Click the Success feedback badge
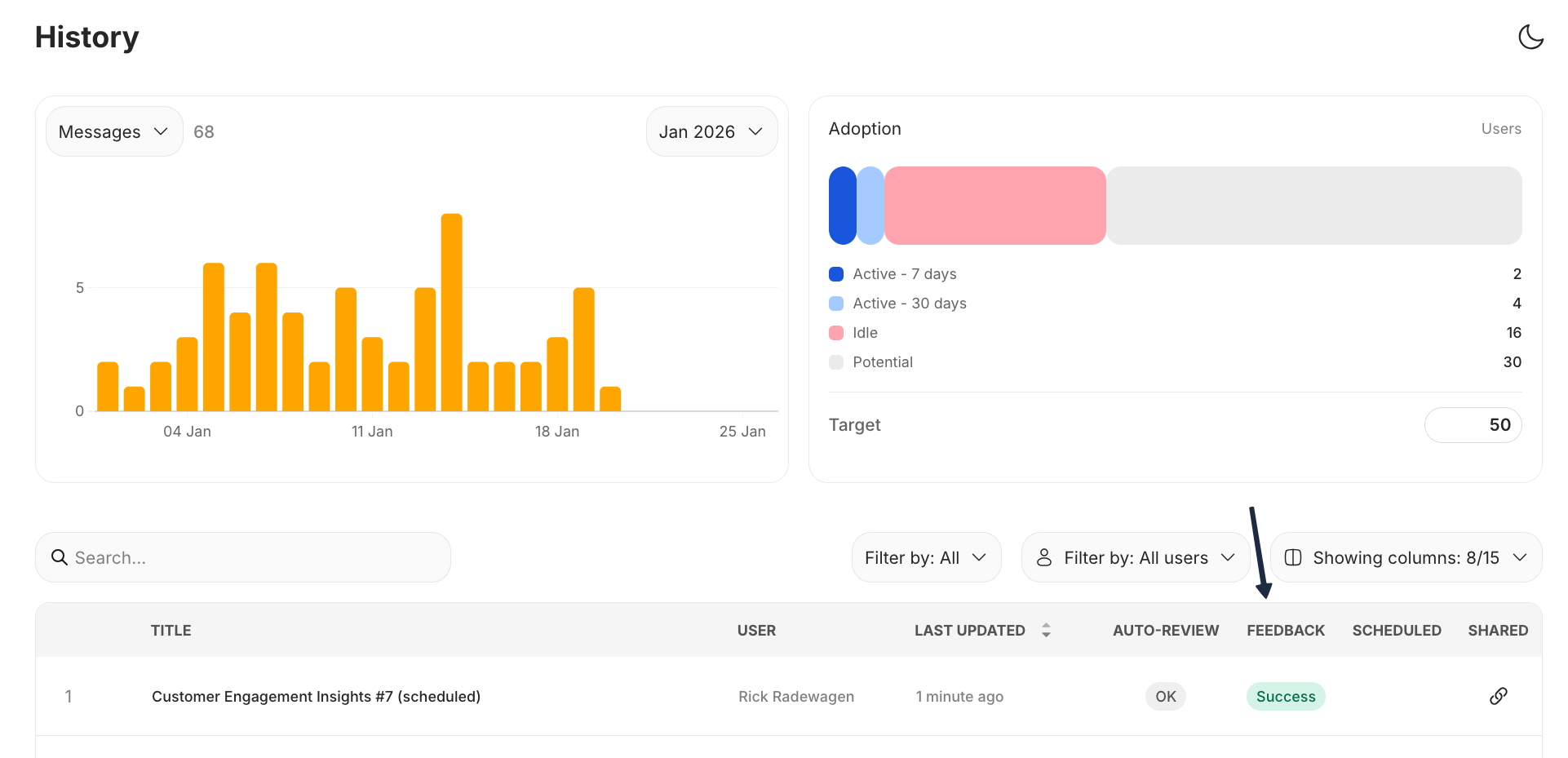The width and height of the screenshot is (1568, 758). (x=1285, y=696)
